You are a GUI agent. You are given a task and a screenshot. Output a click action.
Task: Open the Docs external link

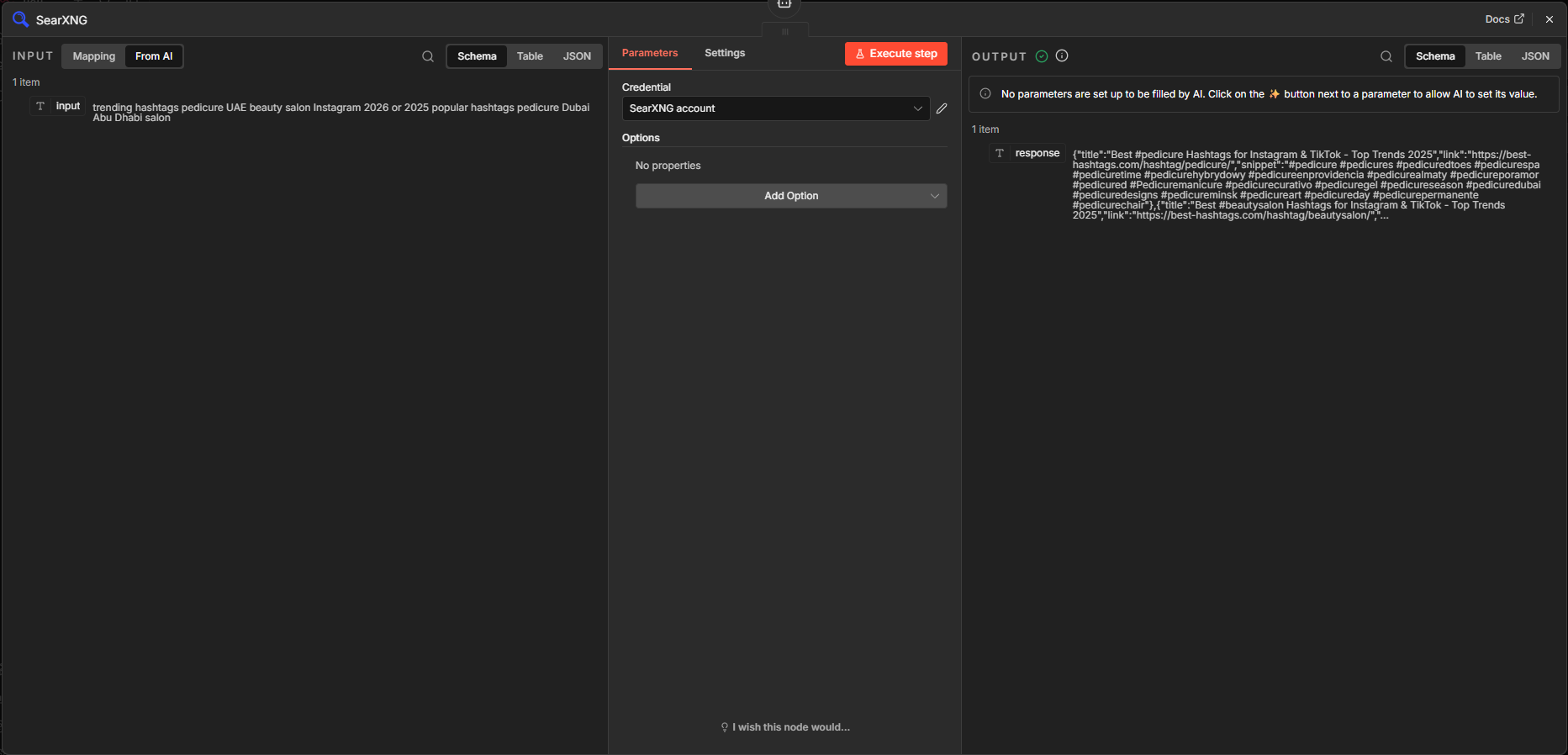1504,18
